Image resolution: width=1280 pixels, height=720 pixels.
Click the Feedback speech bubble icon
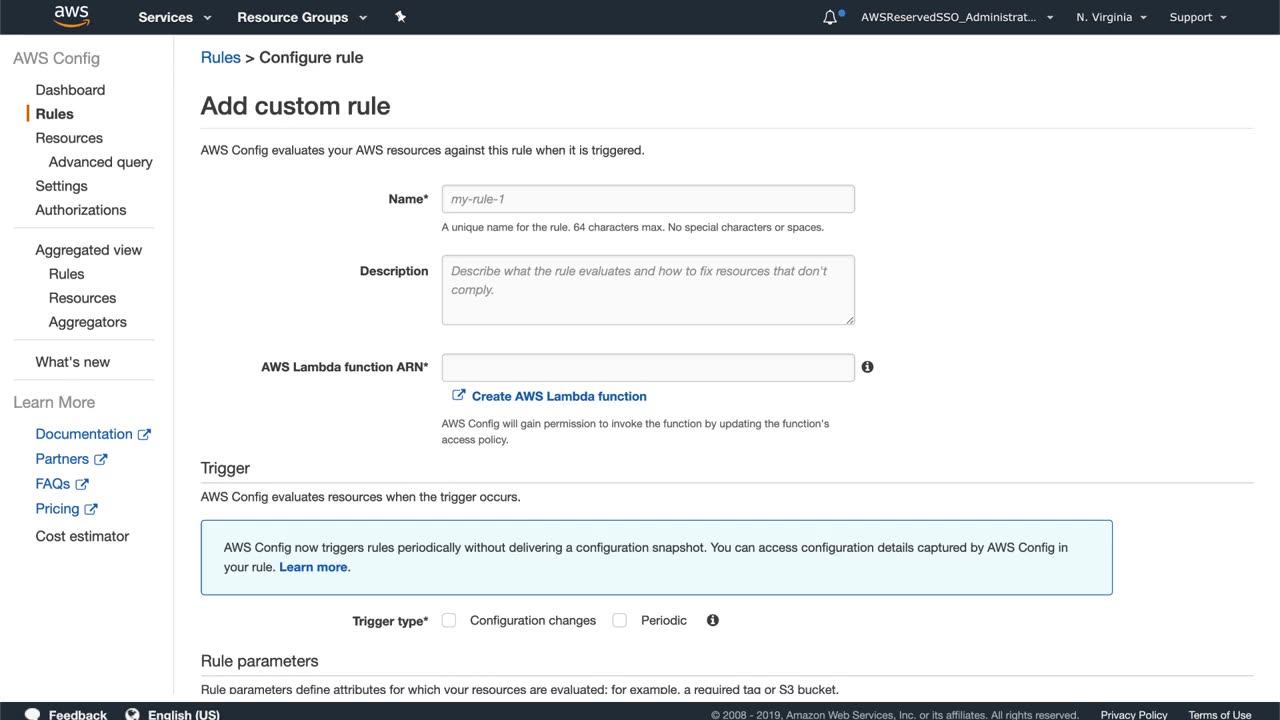coord(32,714)
